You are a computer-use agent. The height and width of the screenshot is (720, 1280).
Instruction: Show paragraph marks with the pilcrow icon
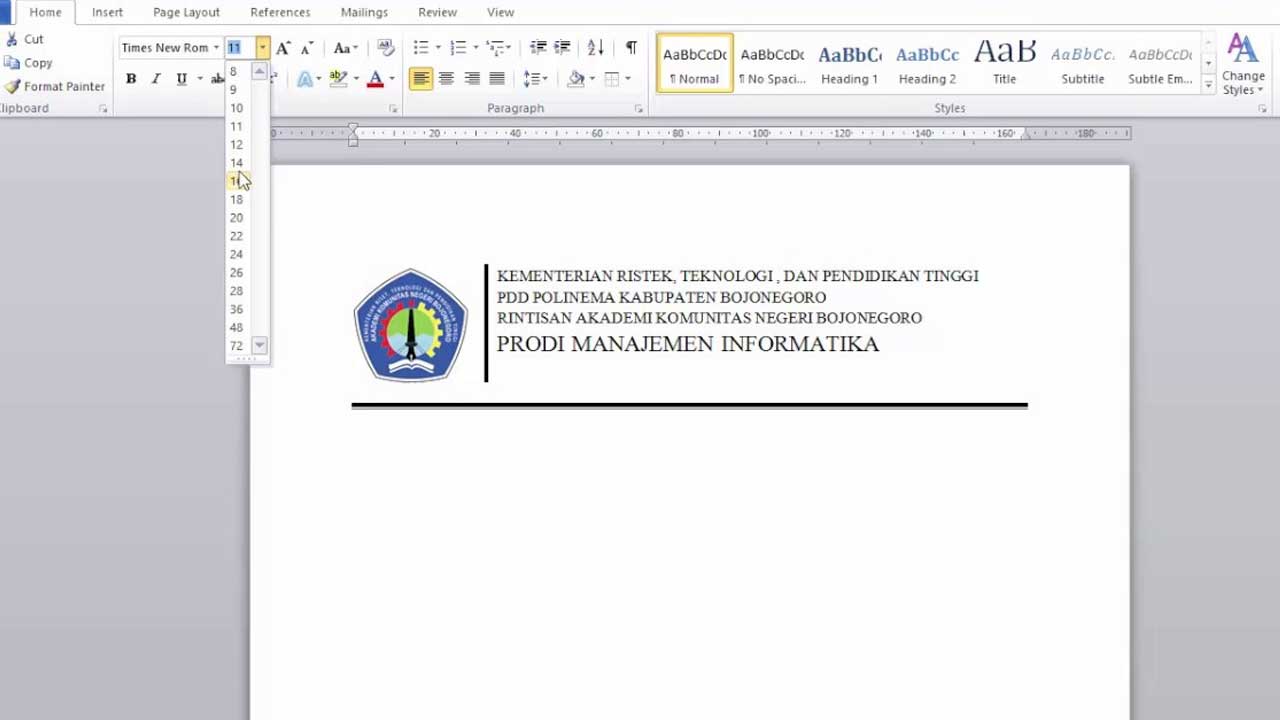pyautogui.click(x=631, y=48)
